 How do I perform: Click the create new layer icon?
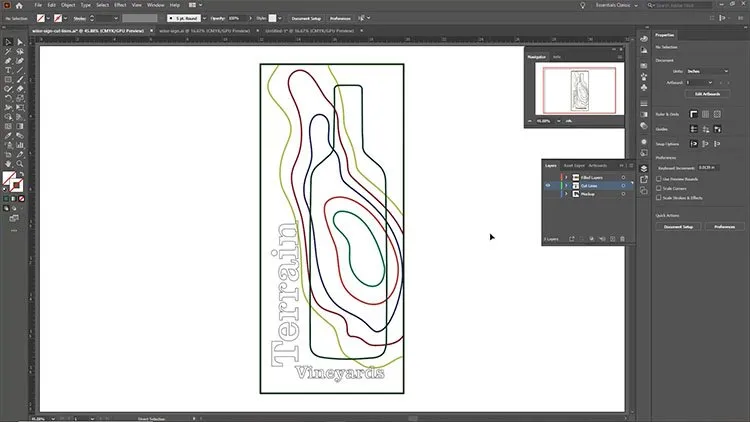pos(612,239)
